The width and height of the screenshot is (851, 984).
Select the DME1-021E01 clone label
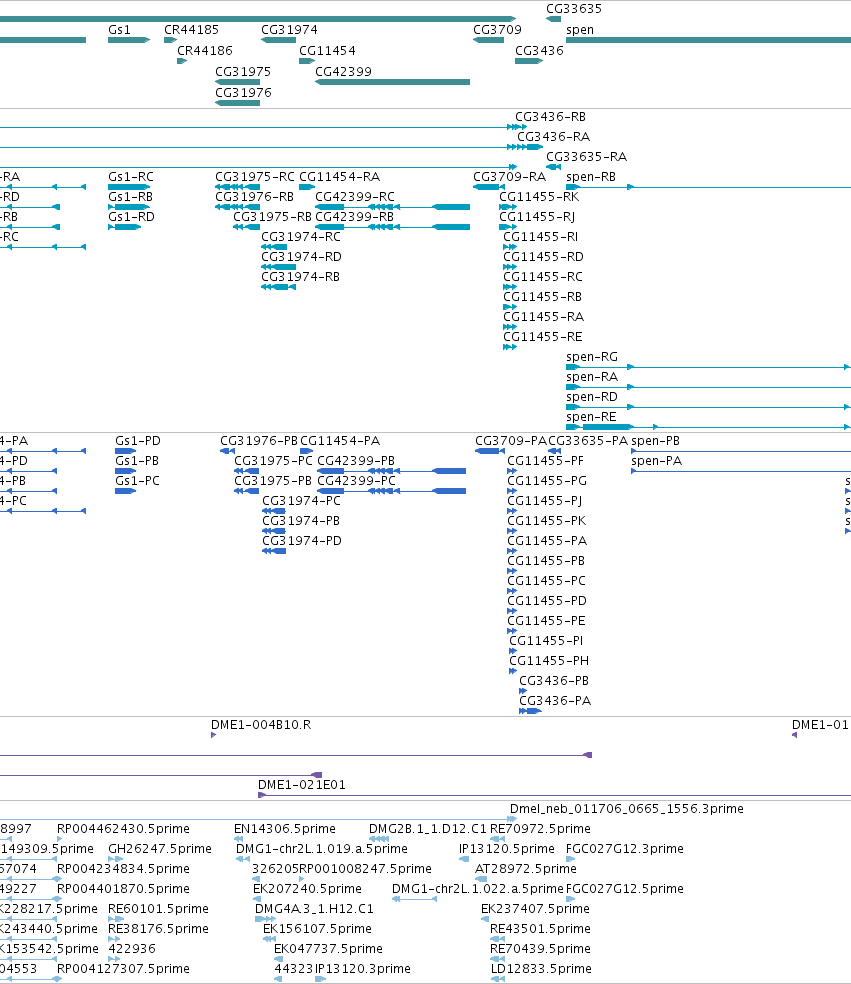[x=302, y=785]
